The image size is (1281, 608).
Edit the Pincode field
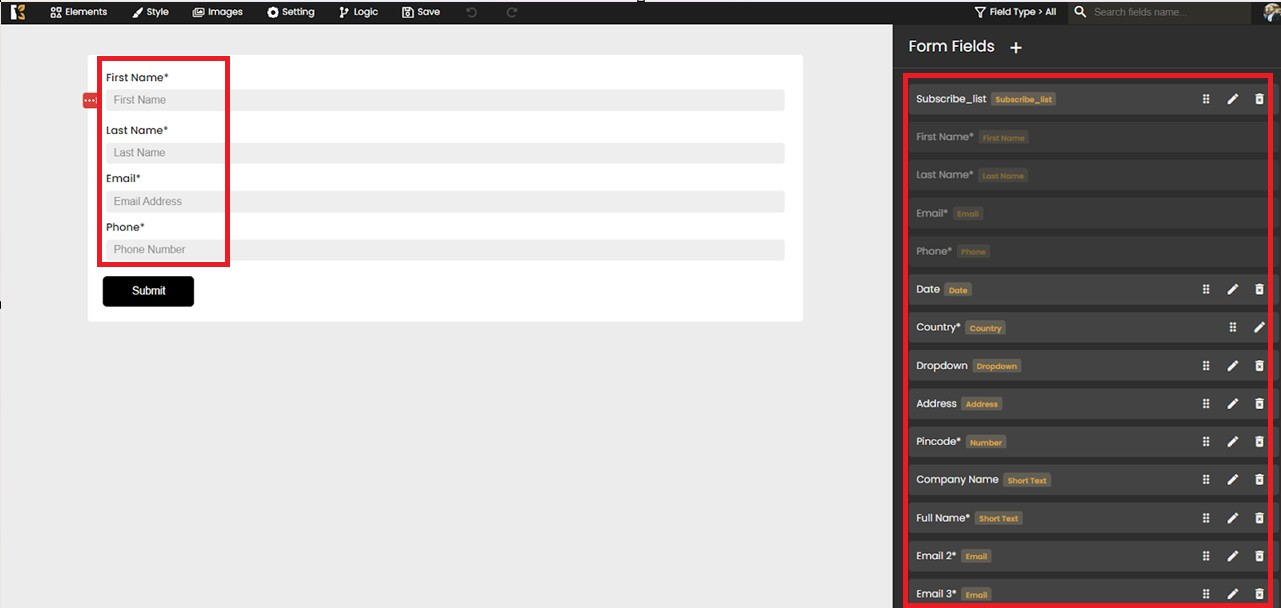click(1232, 442)
